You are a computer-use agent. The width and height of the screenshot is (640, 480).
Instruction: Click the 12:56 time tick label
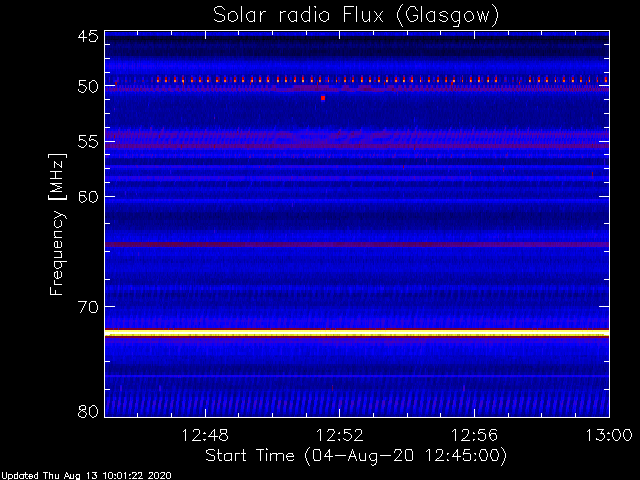tap(474, 435)
